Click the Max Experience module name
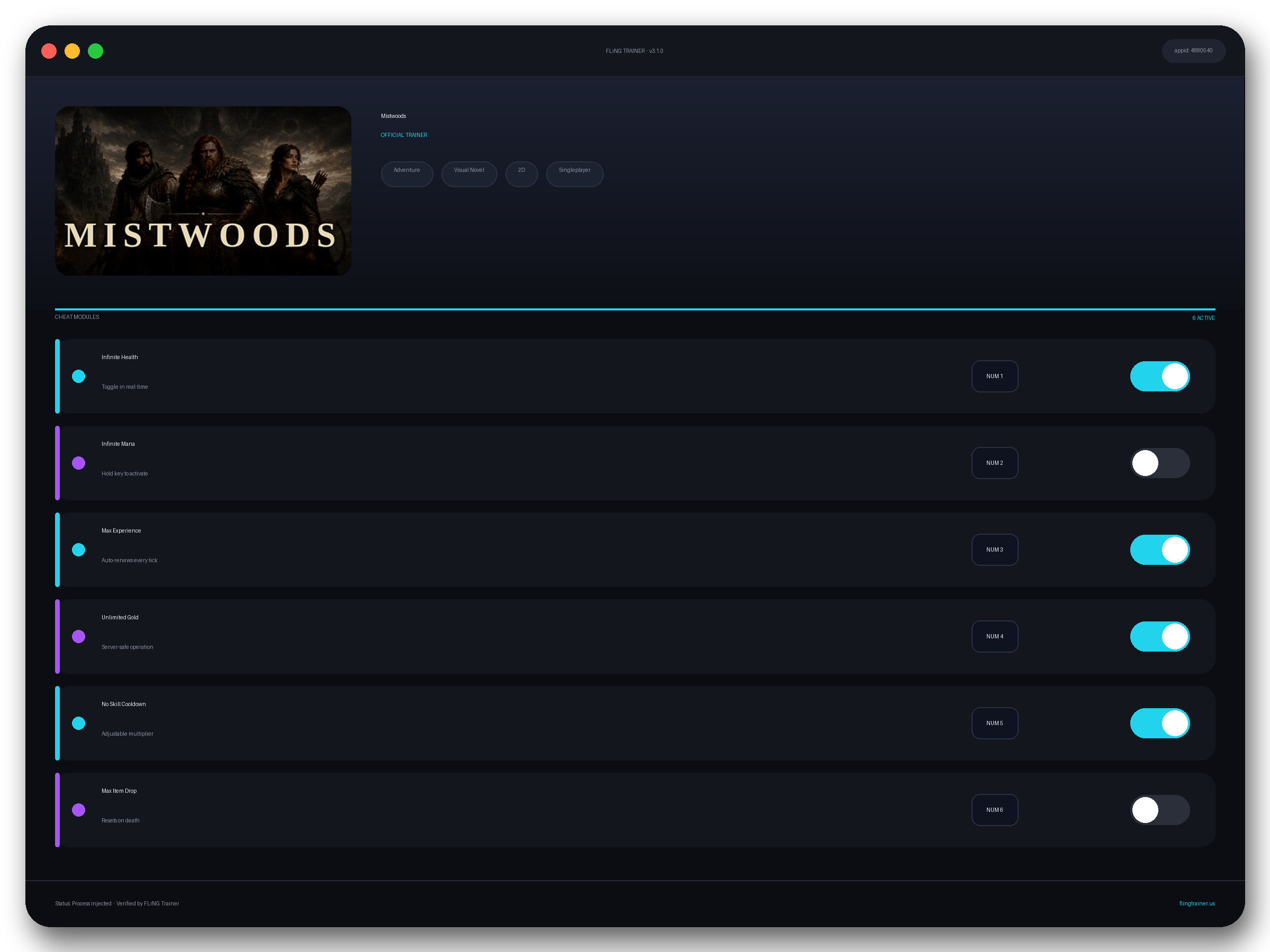 point(121,530)
